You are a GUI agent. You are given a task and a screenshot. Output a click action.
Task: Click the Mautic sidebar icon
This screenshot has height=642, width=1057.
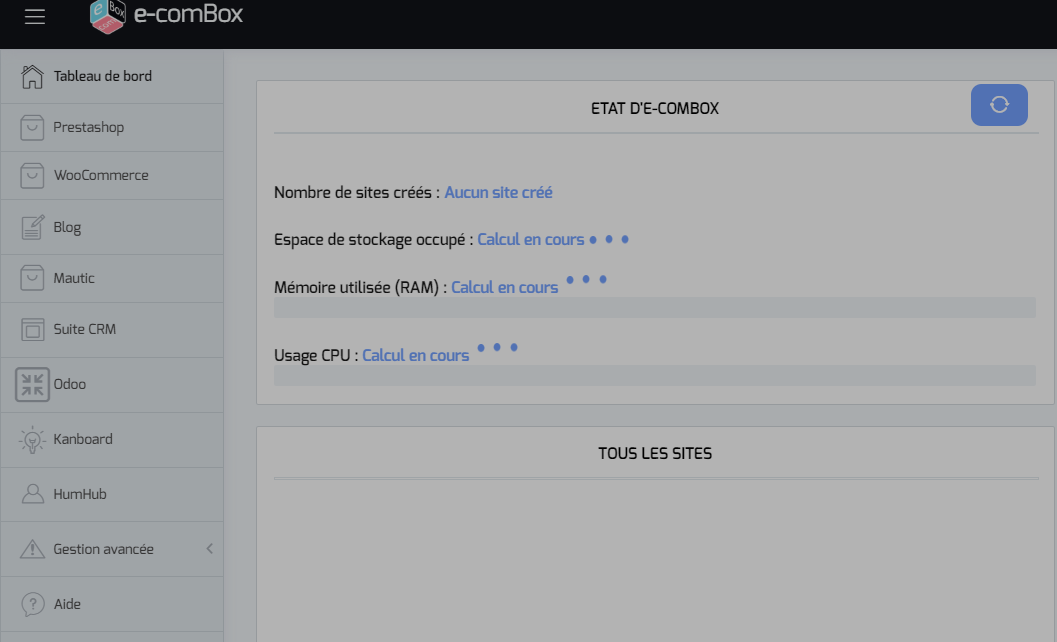(x=33, y=279)
